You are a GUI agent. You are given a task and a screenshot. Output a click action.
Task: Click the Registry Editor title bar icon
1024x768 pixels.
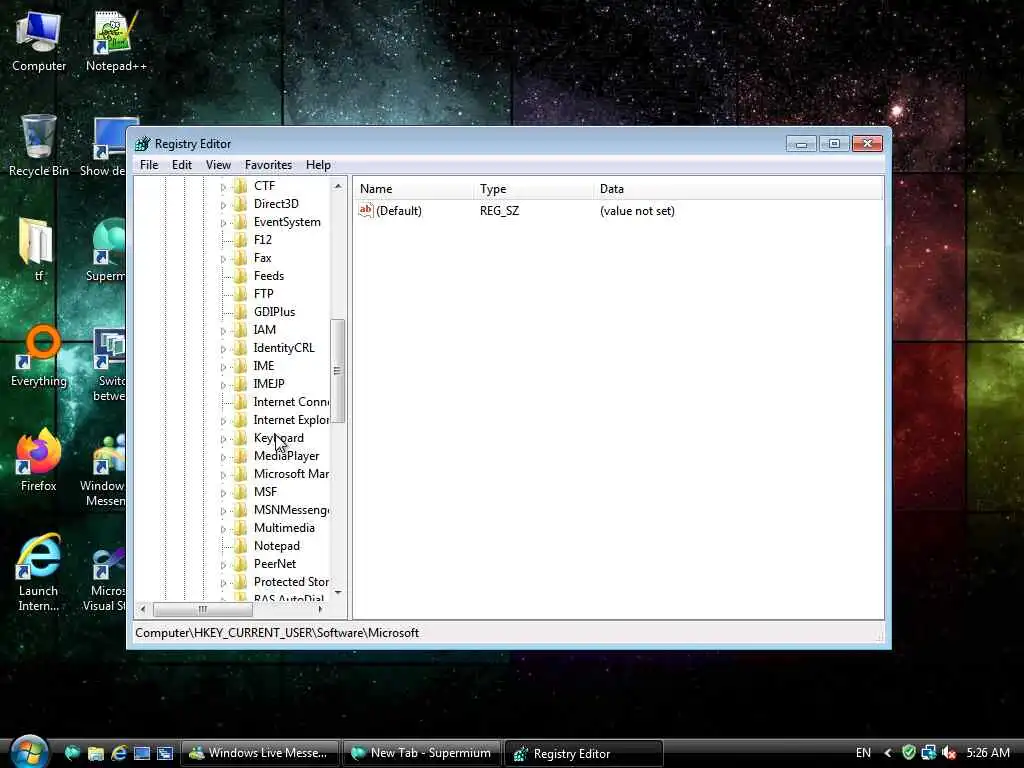pyautogui.click(x=142, y=144)
